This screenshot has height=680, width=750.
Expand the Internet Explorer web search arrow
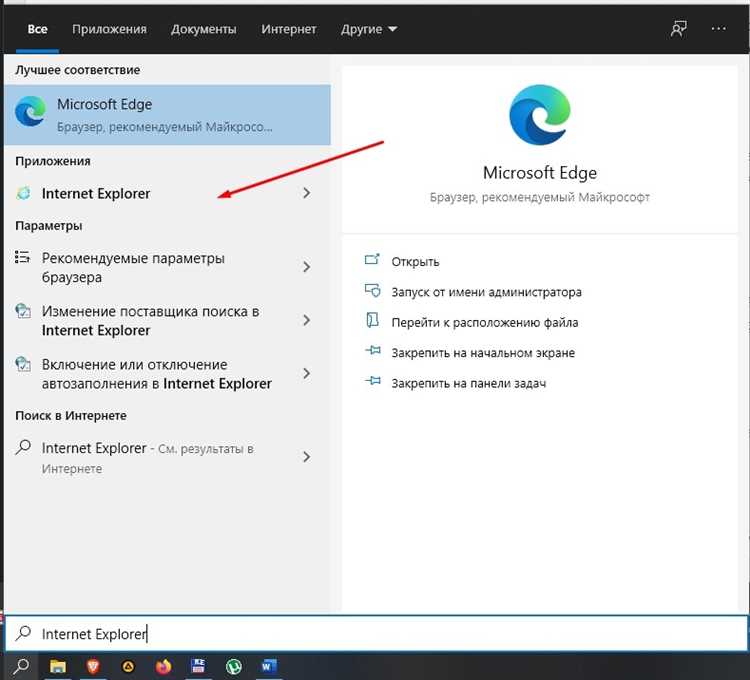coord(306,457)
